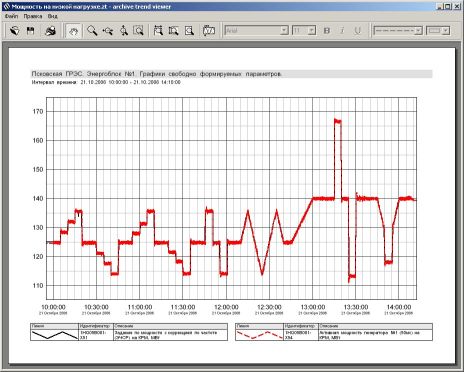Toggle italic formatting button
The width and height of the screenshot is (464, 372).
coord(342,31)
